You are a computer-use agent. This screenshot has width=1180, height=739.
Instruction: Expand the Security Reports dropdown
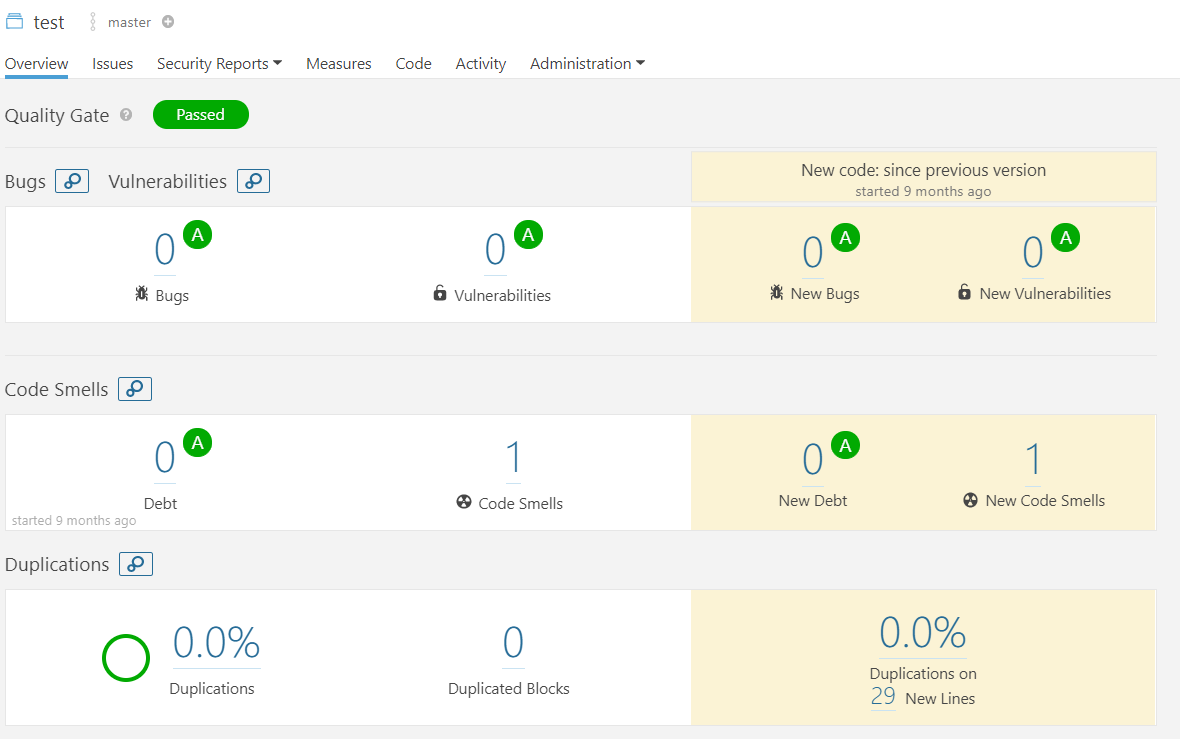219,64
